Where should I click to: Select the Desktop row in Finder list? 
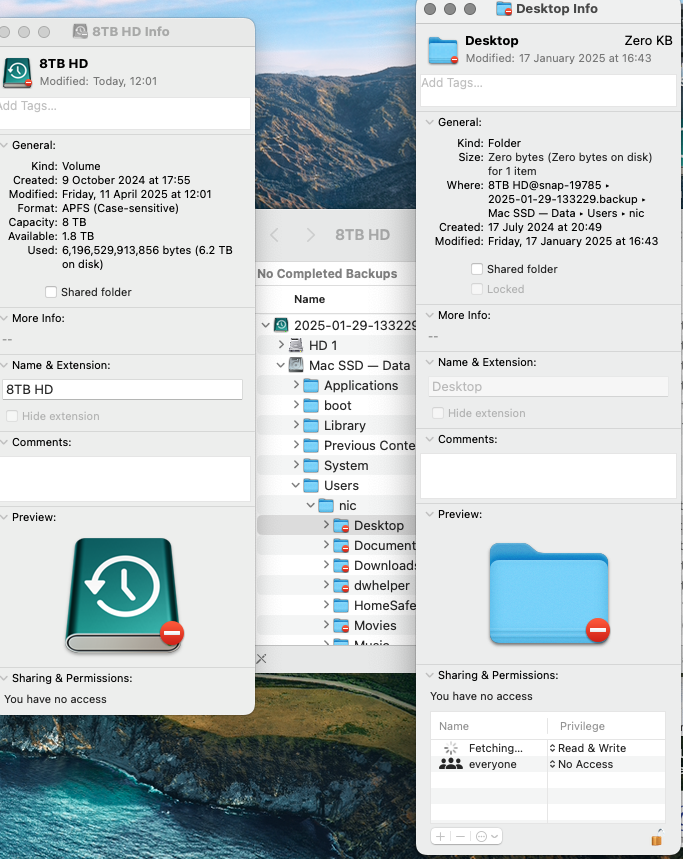point(336,525)
